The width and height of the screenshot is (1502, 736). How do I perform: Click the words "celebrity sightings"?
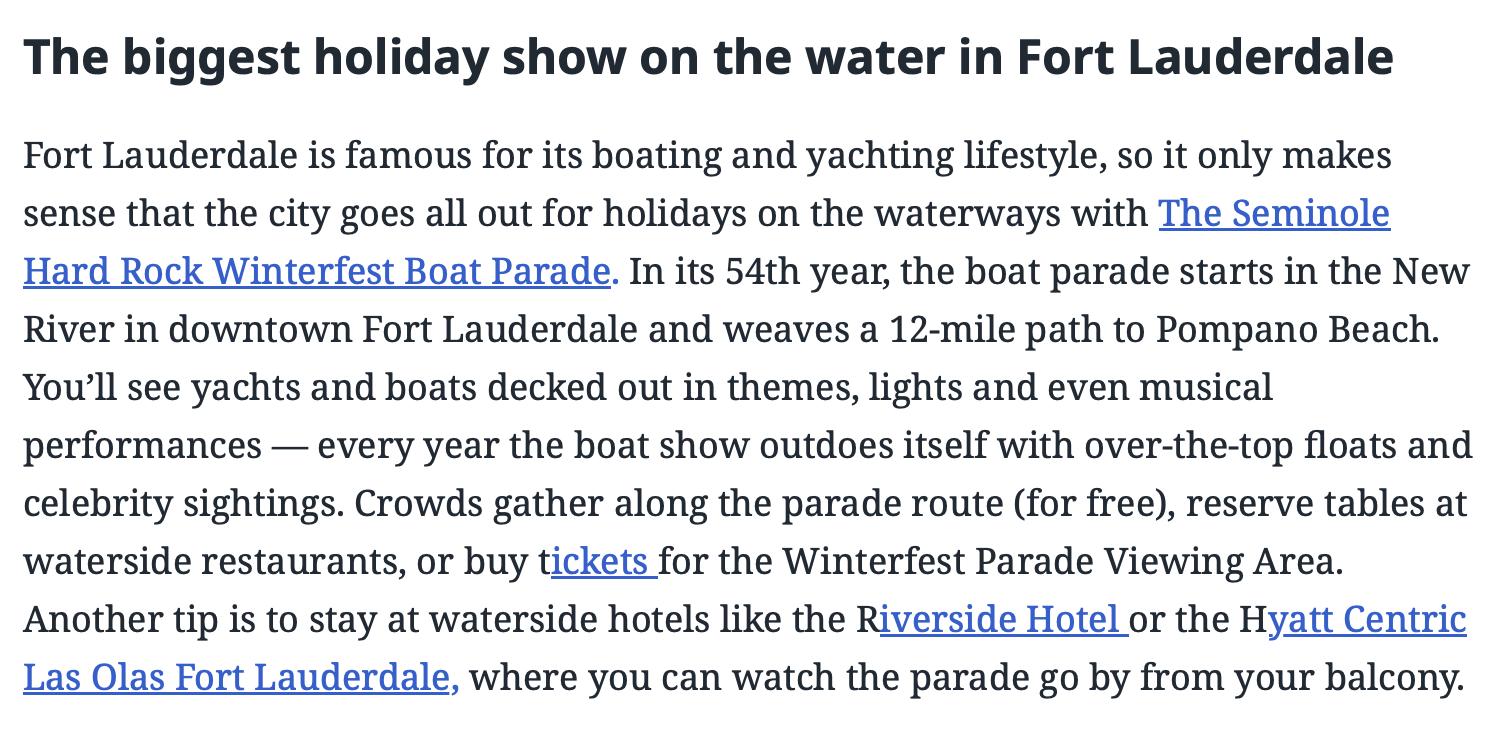[x=183, y=503]
